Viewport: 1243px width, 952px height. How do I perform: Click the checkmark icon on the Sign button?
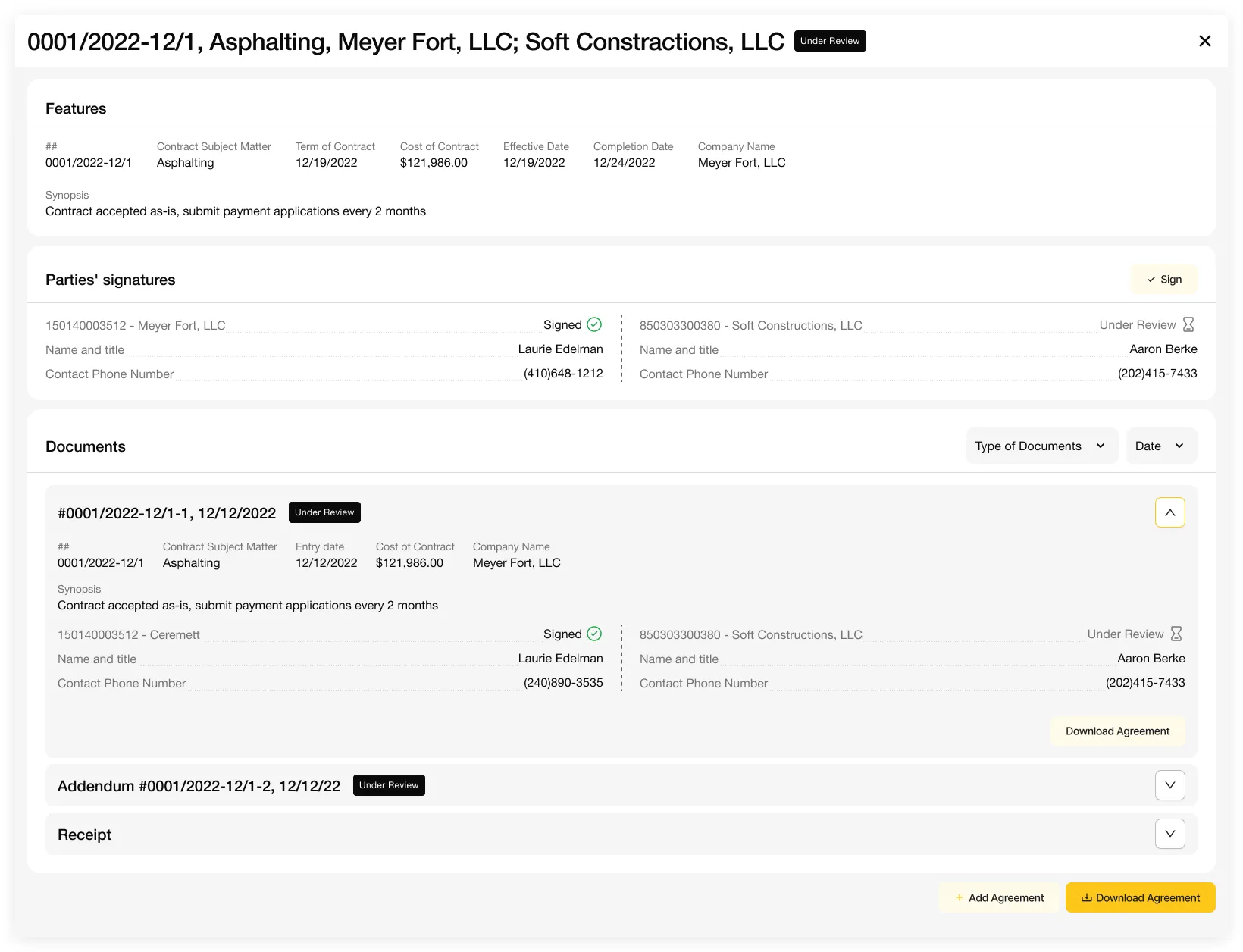point(1151,280)
